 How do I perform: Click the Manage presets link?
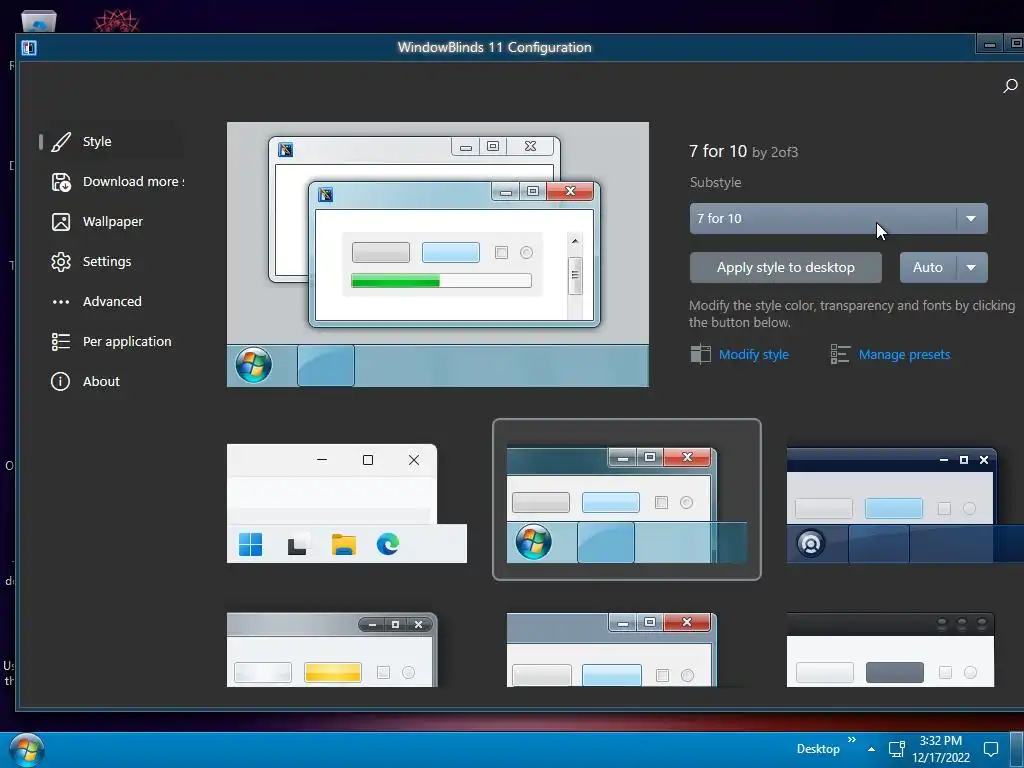click(904, 355)
